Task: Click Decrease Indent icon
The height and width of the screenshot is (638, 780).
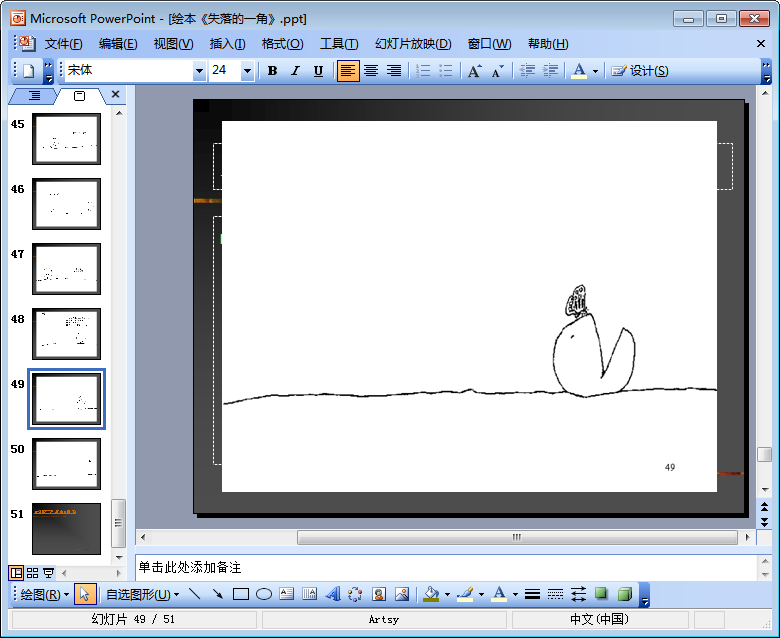Action: tap(527, 71)
